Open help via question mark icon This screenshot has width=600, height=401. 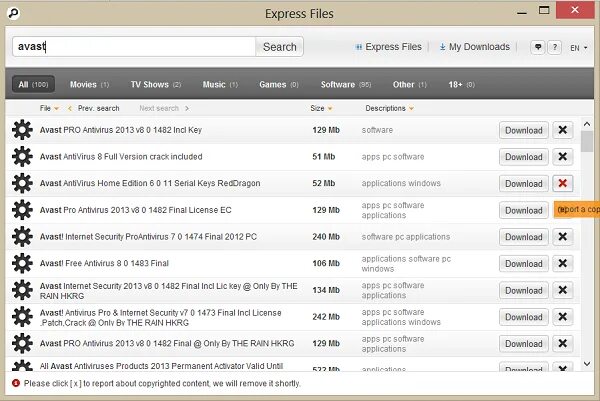point(554,47)
